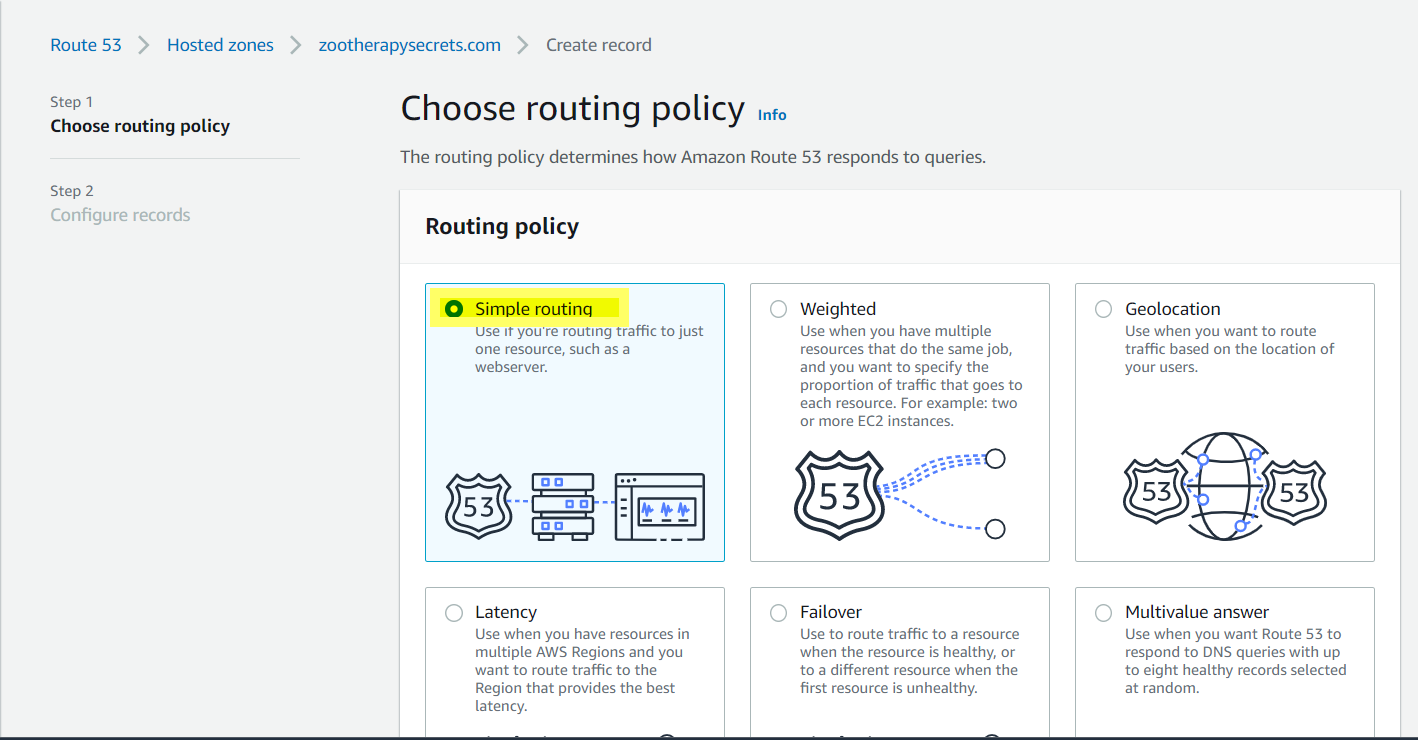The image size is (1418, 740).
Task: Select the Multivalue answer radio button
Action: coord(1104,612)
